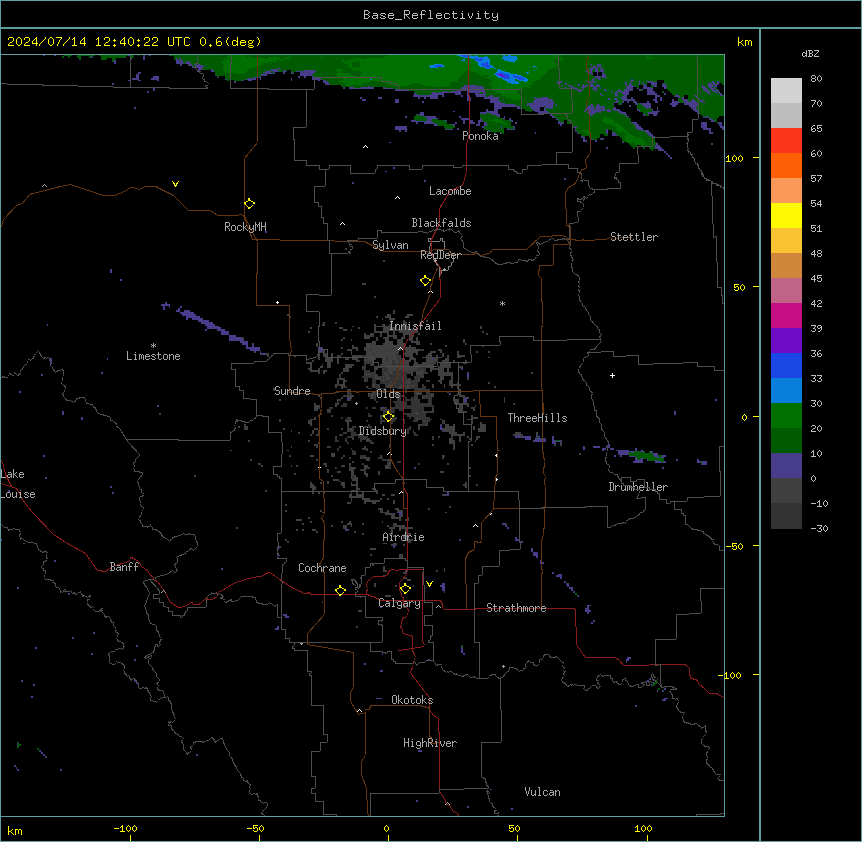Click the white plus marker north of Drumheller
This screenshot has width=862, height=842.
point(612,375)
